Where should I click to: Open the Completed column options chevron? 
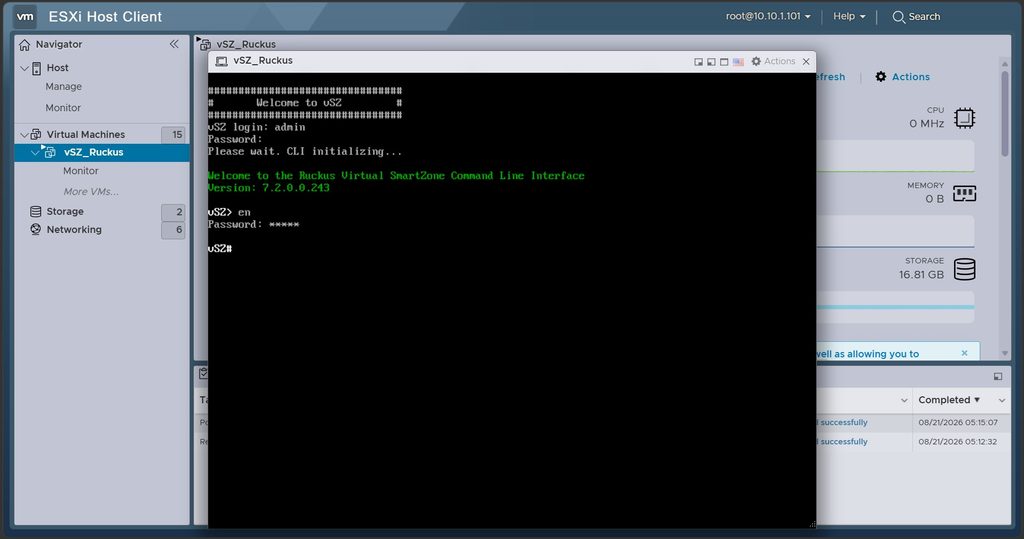(x=1002, y=400)
